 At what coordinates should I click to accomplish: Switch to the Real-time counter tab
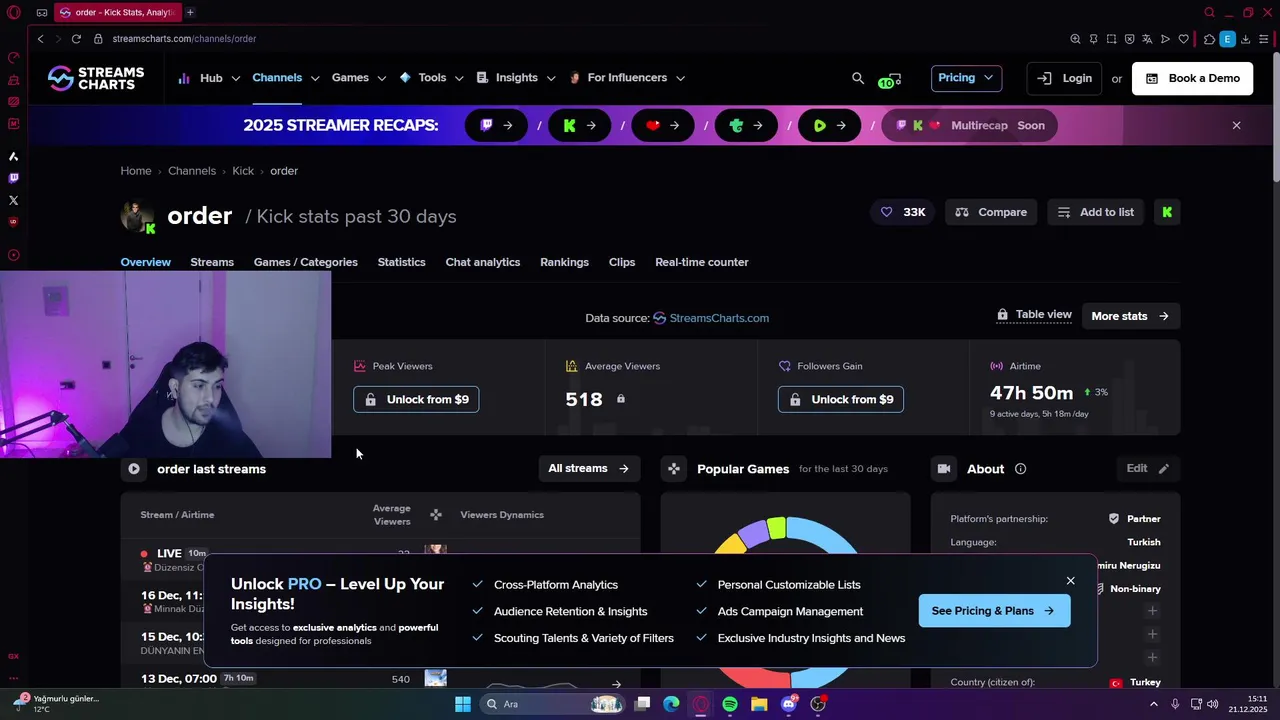tap(701, 262)
